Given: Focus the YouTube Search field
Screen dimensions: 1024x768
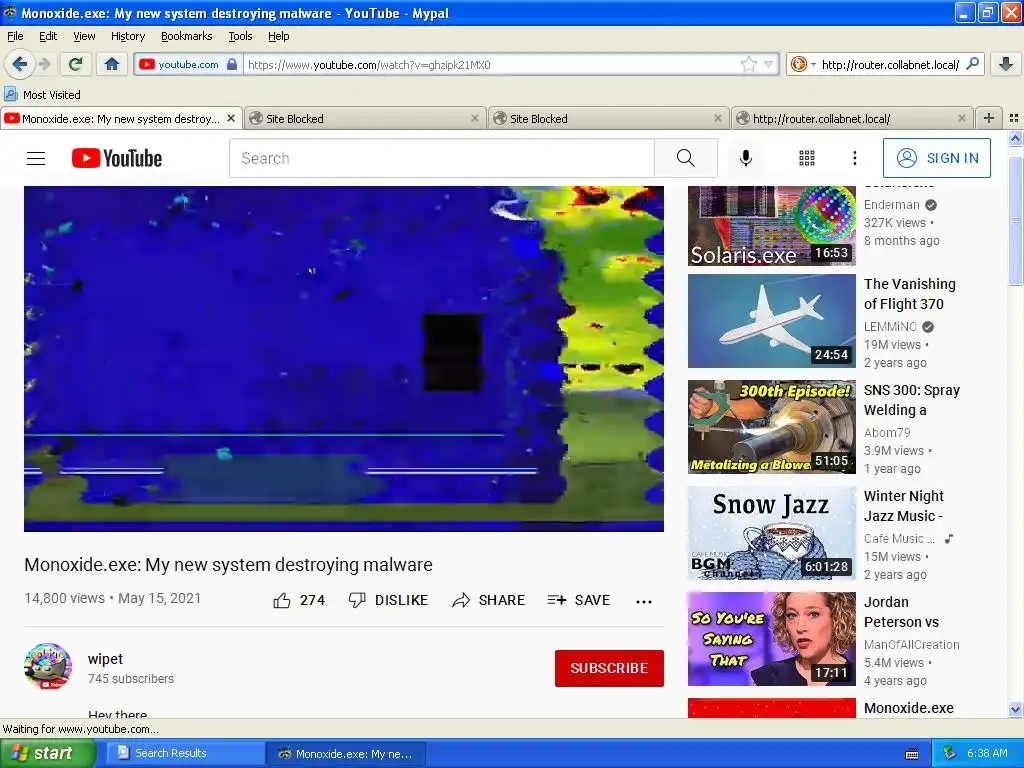Looking at the screenshot, I should coord(441,158).
